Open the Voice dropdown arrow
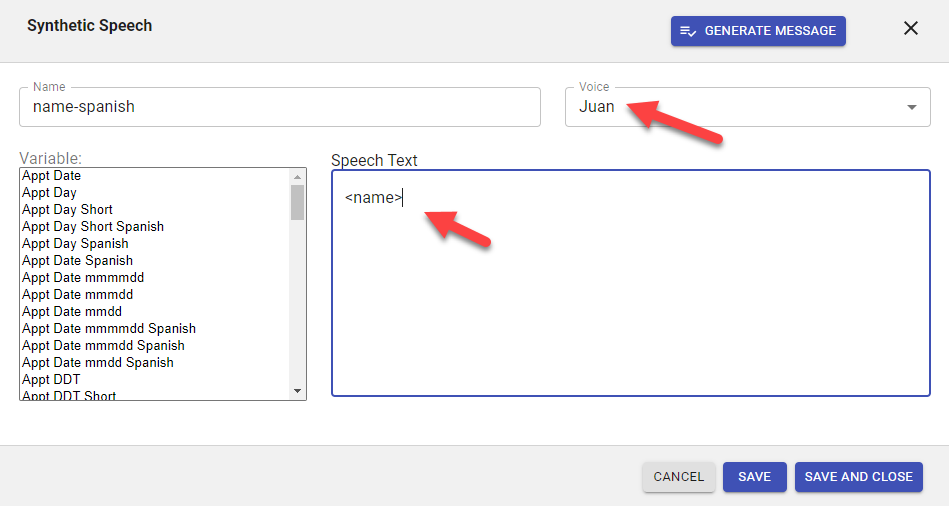This screenshot has height=506, width=949. tap(911, 108)
